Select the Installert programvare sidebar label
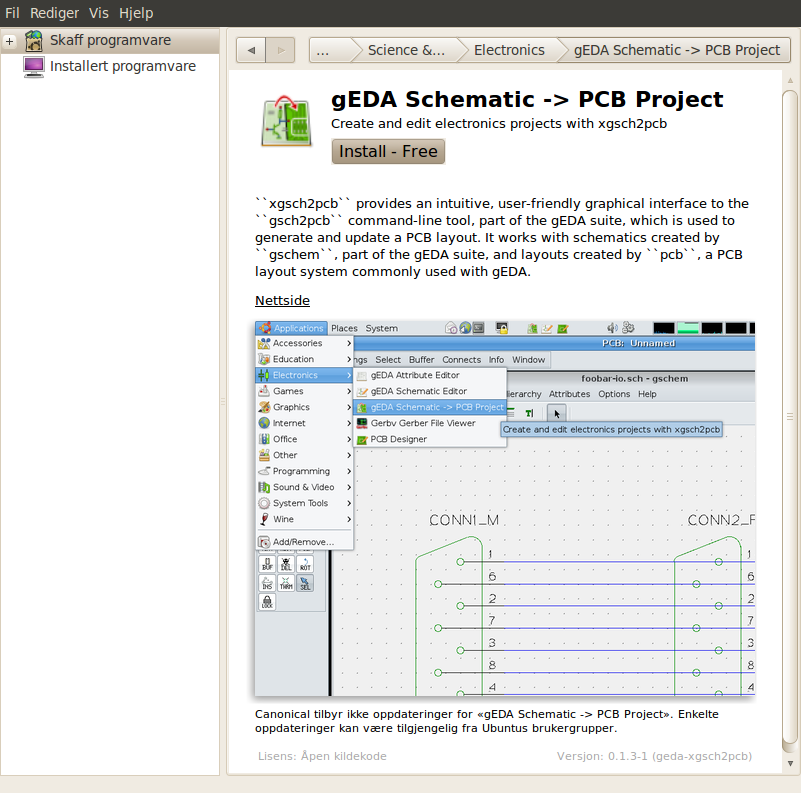This screenshot has width=801, height=793. [123, 66]
